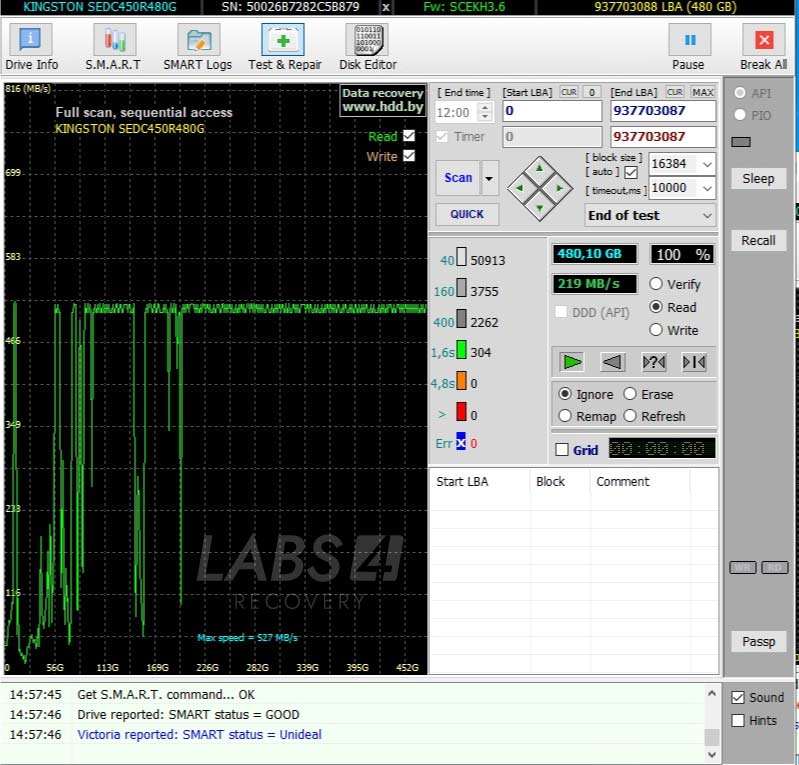Click the Start LBA column header
The height and width of the screenshot is (765, 799).
pos(480,481)
